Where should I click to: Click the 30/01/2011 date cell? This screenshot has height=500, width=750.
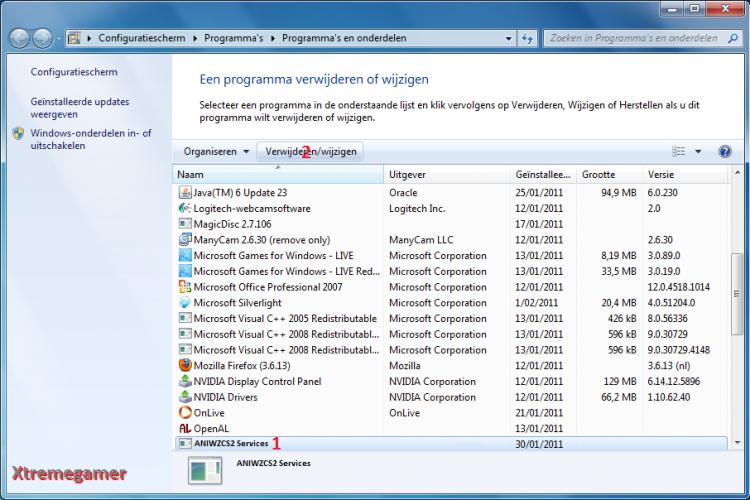pyautogui.click(x=539, y=444)
